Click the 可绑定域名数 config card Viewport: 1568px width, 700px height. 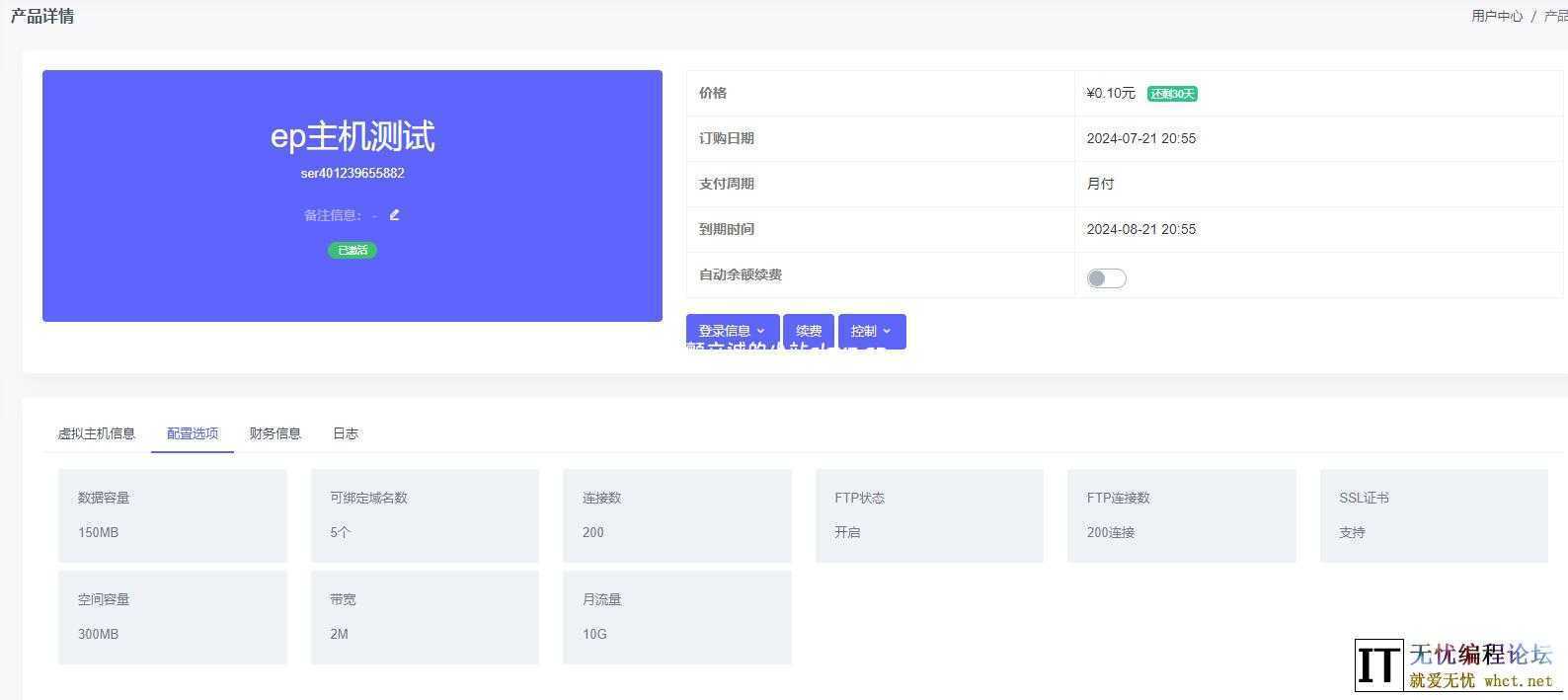(x=425, y=515)
